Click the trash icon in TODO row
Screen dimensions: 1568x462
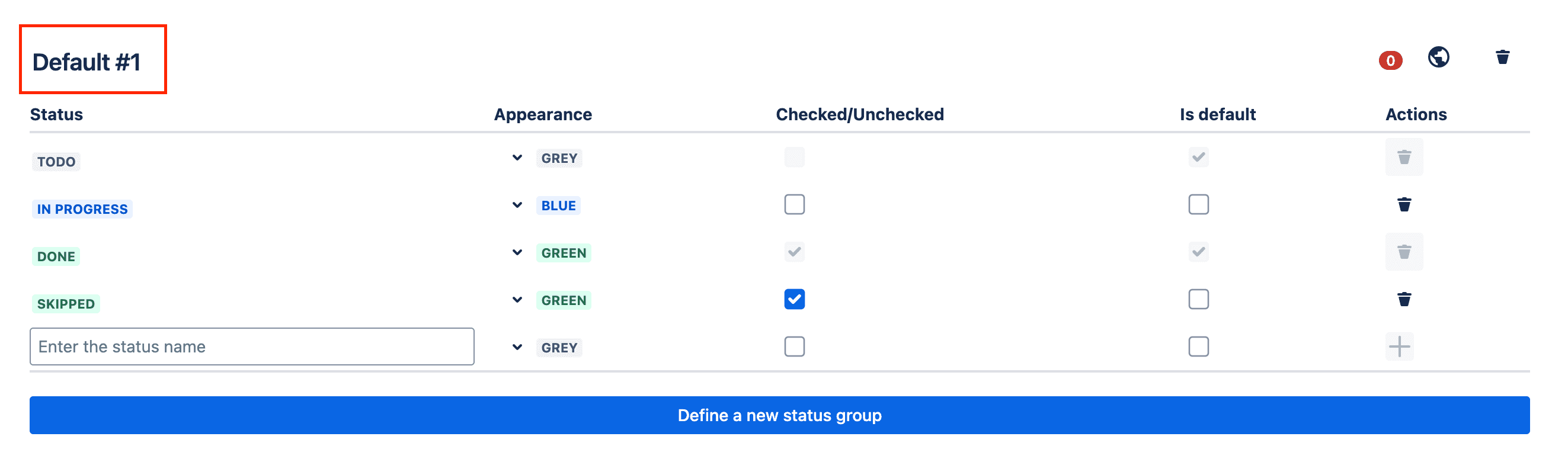(1404, 158)
